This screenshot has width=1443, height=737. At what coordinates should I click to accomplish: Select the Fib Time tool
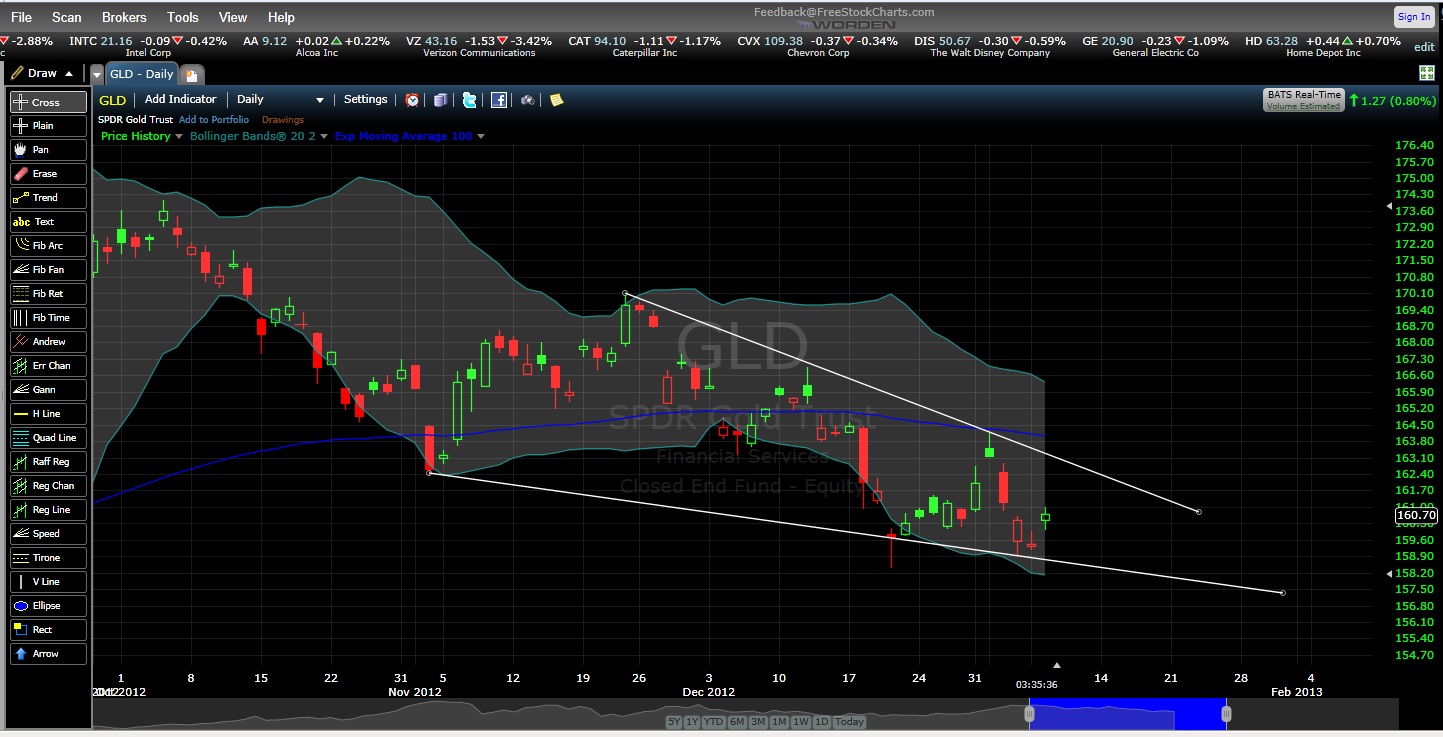[48, 318]
